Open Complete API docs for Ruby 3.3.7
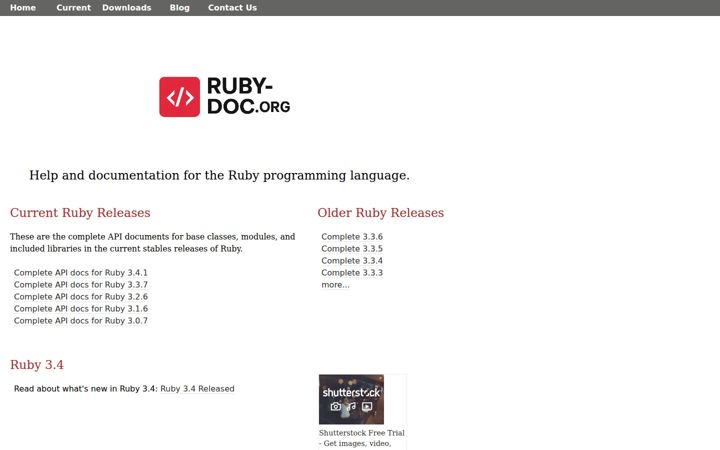This screenshot has height=450, width=720. [81, 285]
